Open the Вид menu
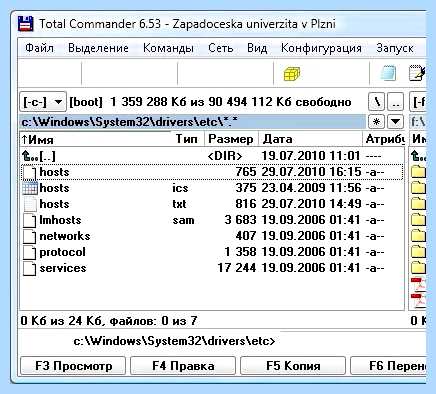 pos(257,48)
